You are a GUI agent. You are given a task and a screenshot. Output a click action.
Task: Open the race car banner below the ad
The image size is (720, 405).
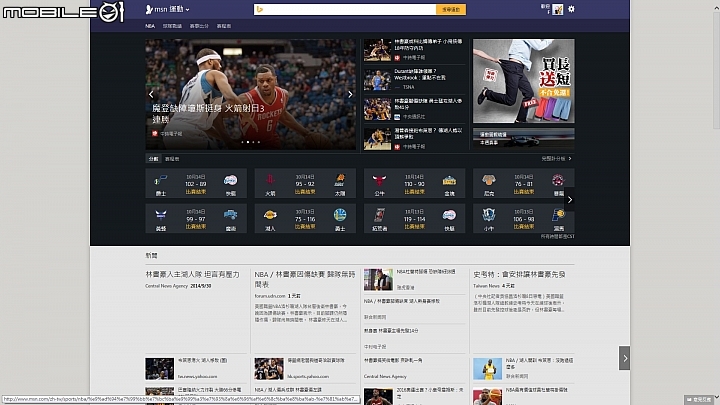[523, 138]
